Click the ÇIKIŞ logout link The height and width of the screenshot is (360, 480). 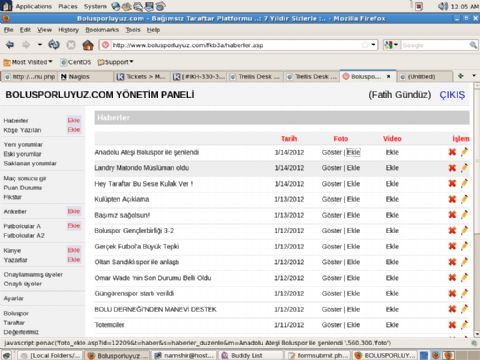tap(452, 95)
